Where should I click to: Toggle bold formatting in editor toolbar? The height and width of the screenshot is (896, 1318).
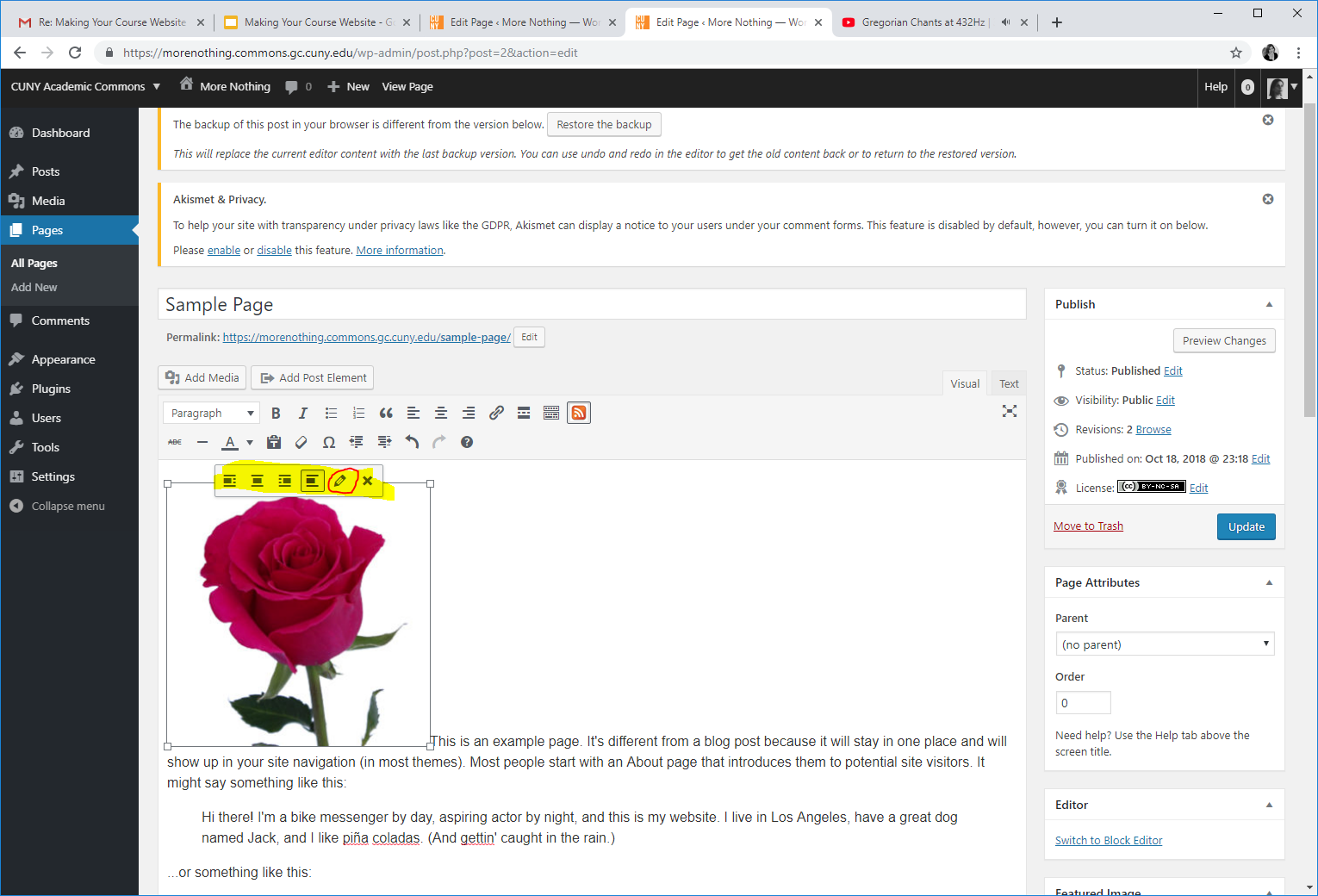[276, 414]
